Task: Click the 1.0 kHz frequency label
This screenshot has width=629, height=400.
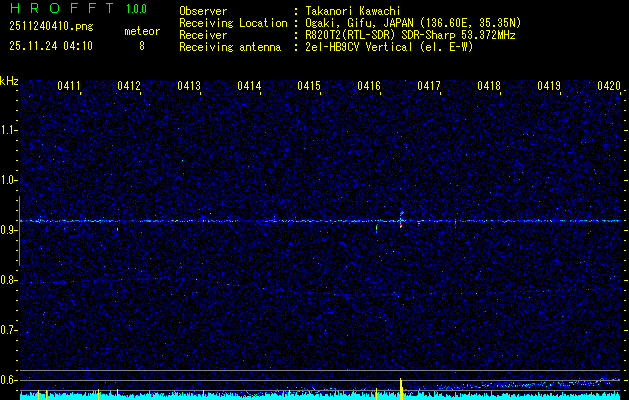Action: (8, 180)
